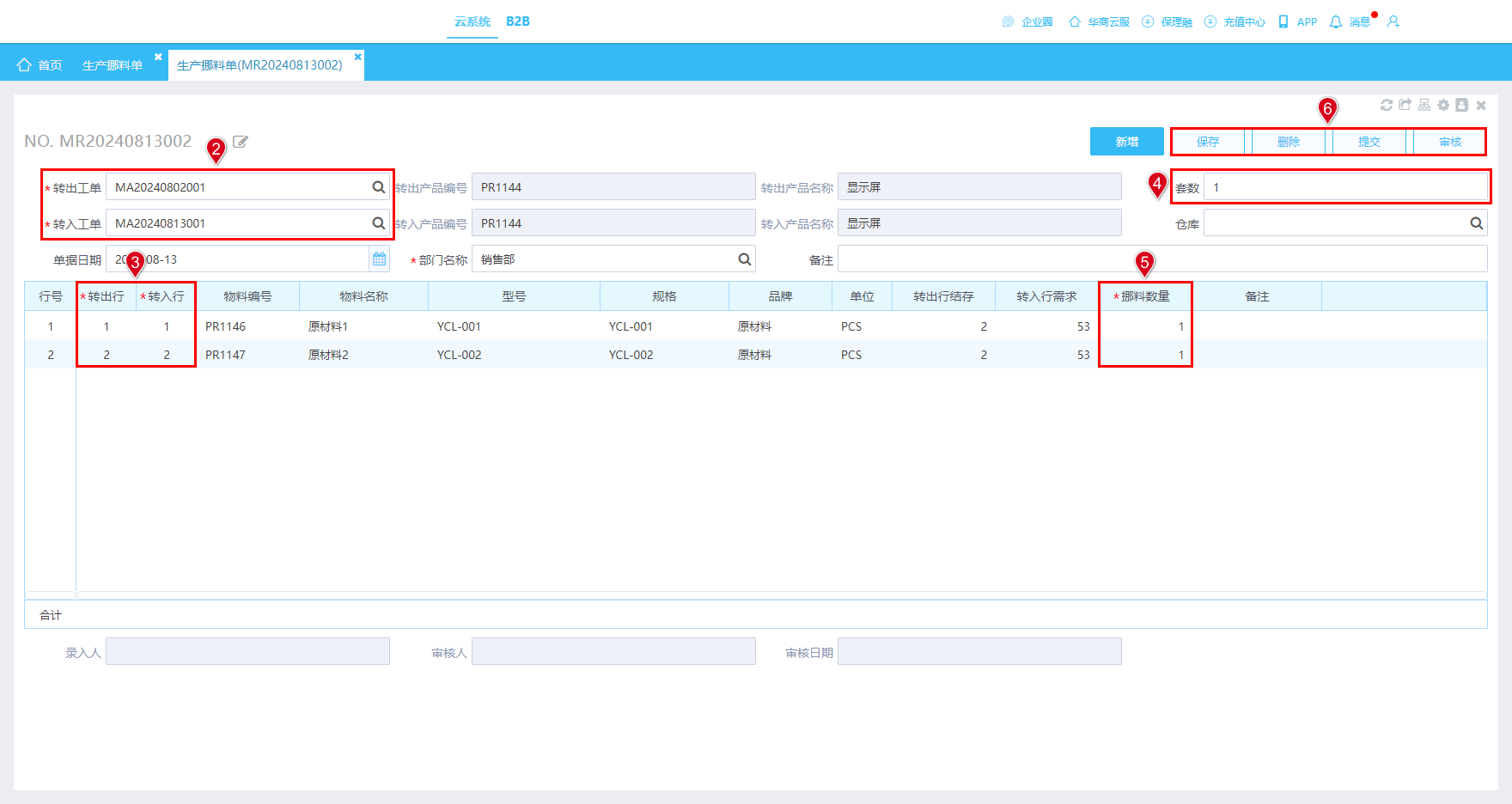Click the edit pencil icon beside document number
Image resolution: width=1512 pixels, height=804 pixels.
pyautogui.click(x=241, y=142)
